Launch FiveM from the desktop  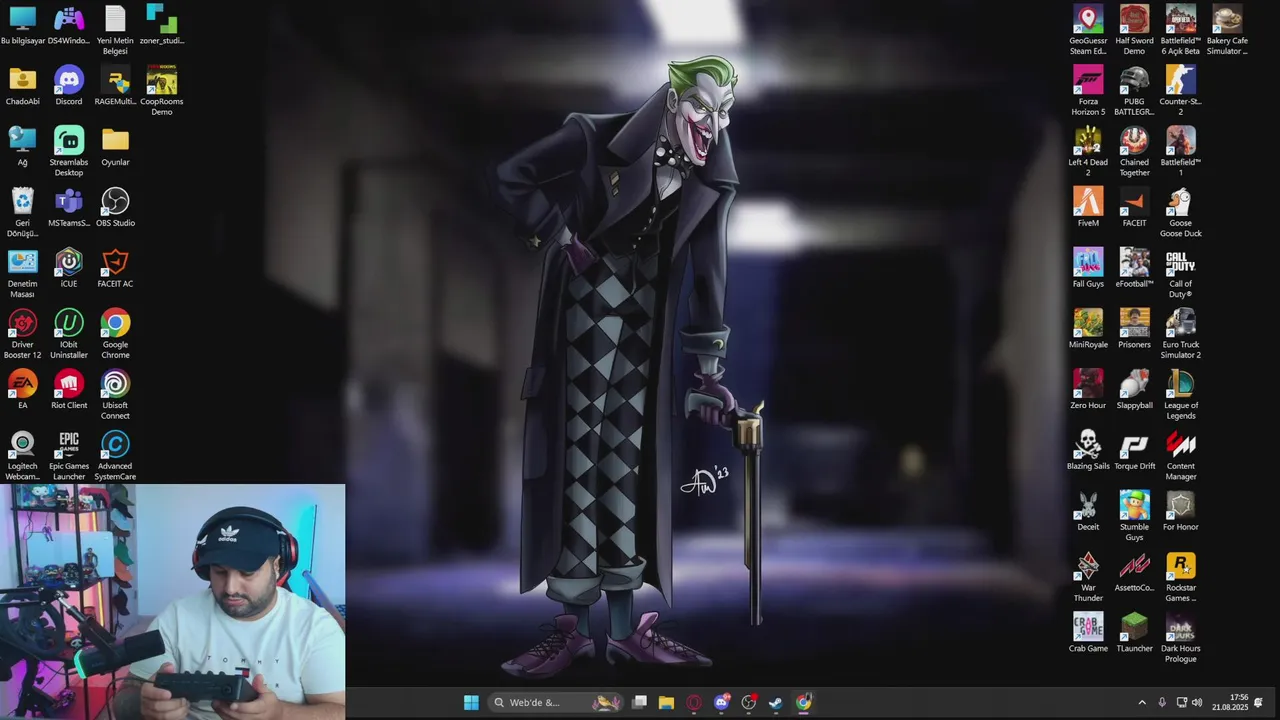click(x=1088, y=208)
